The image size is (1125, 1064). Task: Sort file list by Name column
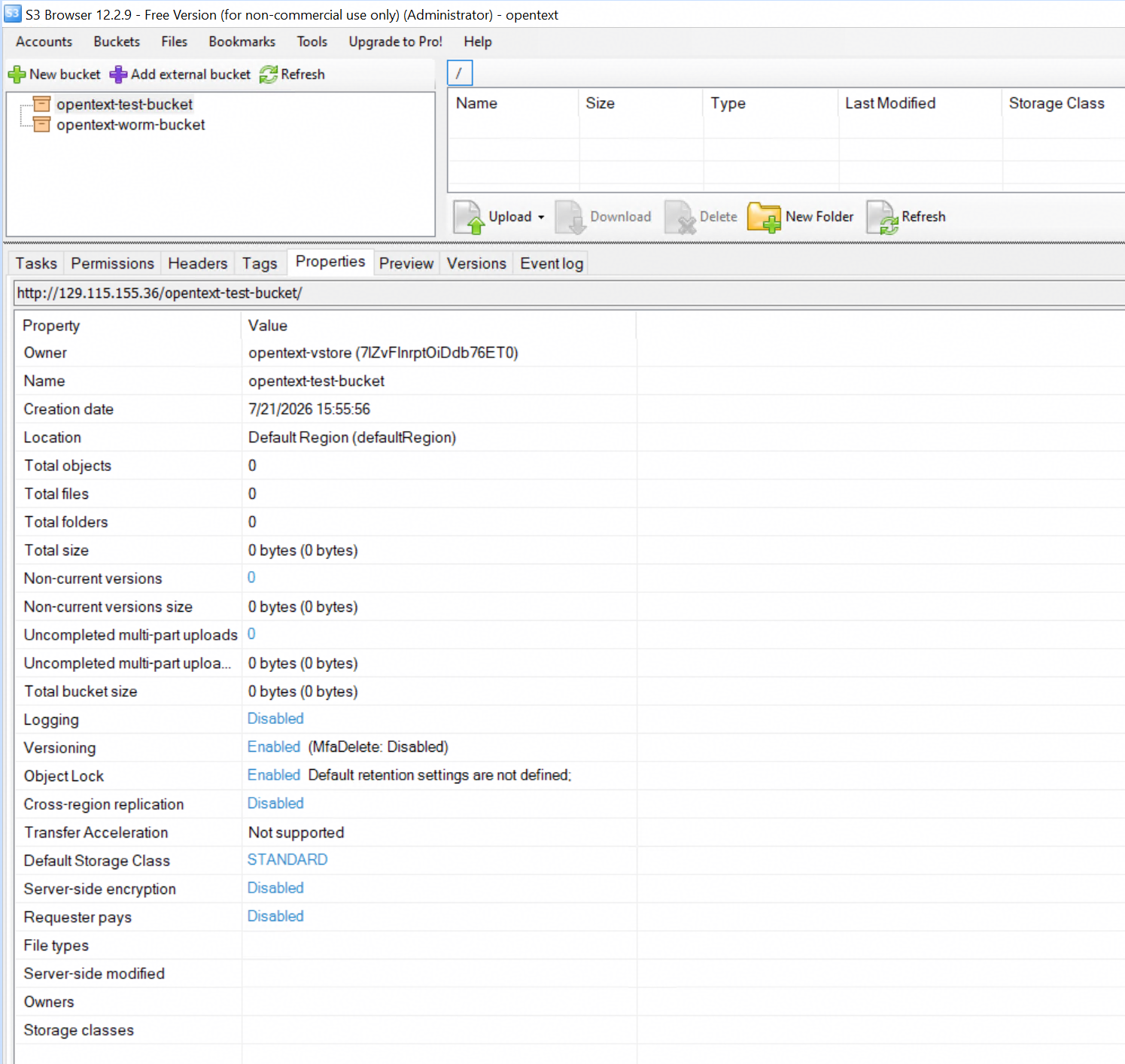tap(514, 103)
